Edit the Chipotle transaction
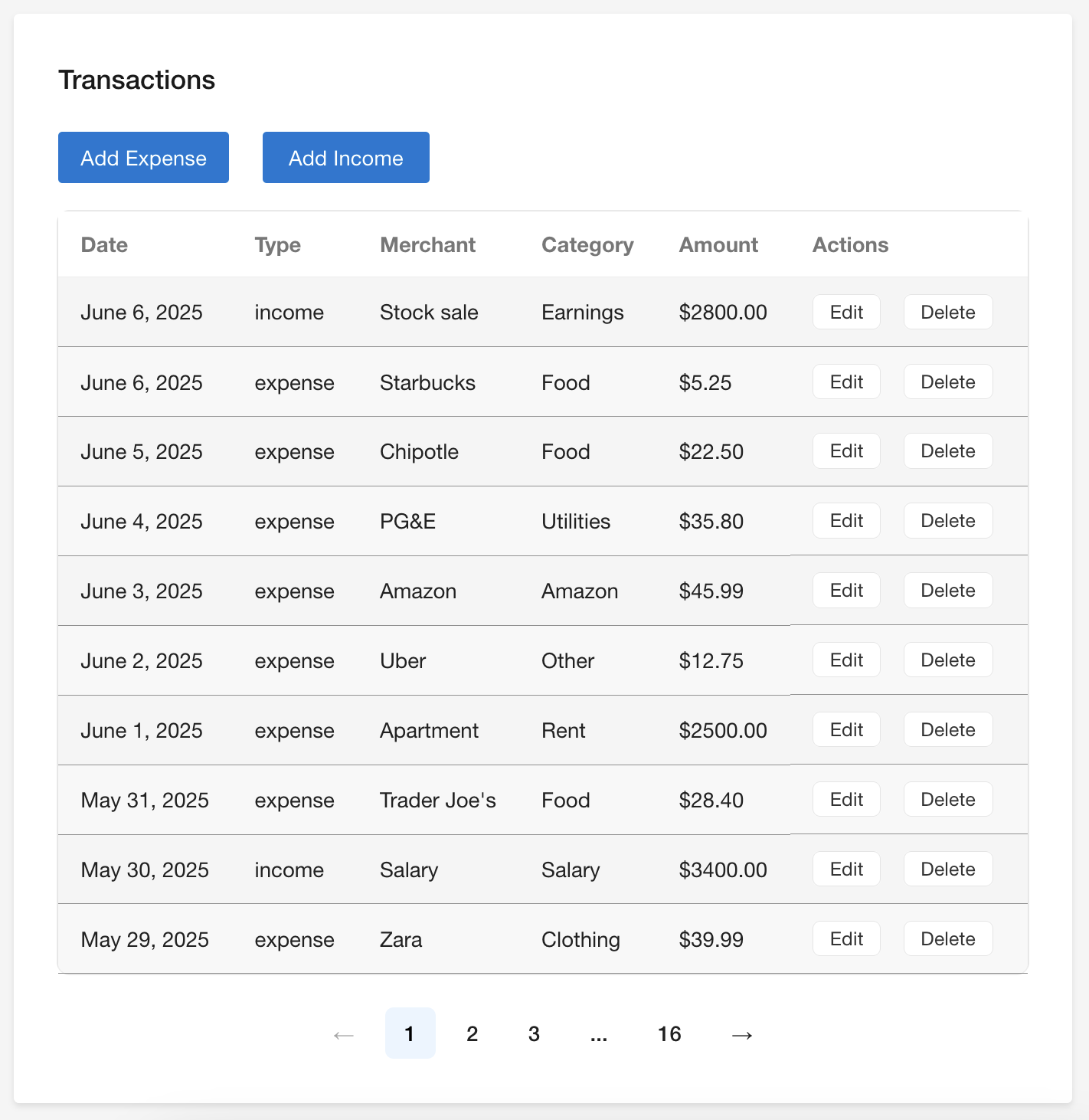This screenshot has height=1120, width=1089. point(846,451)
